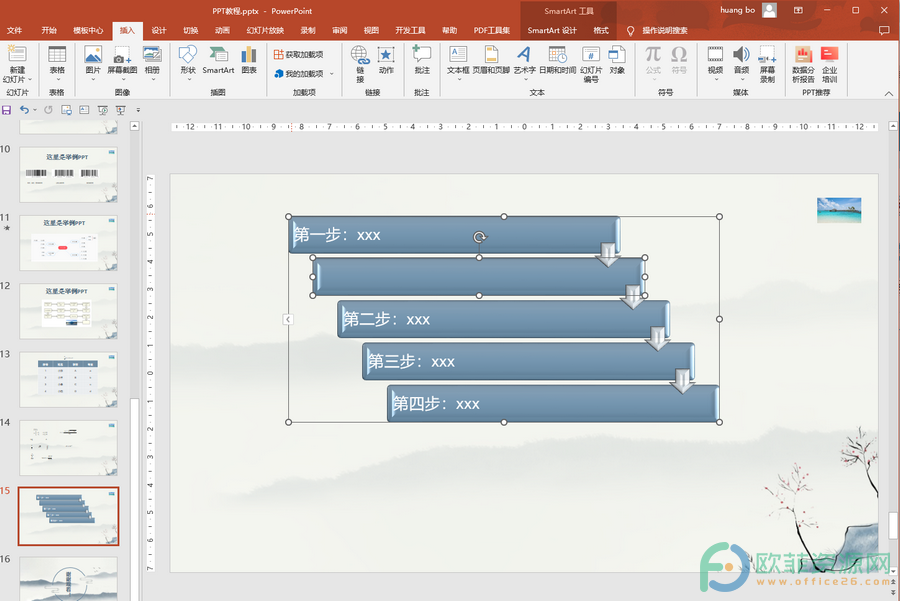Select slide 14 thumbnail

(x=68, y=447)
